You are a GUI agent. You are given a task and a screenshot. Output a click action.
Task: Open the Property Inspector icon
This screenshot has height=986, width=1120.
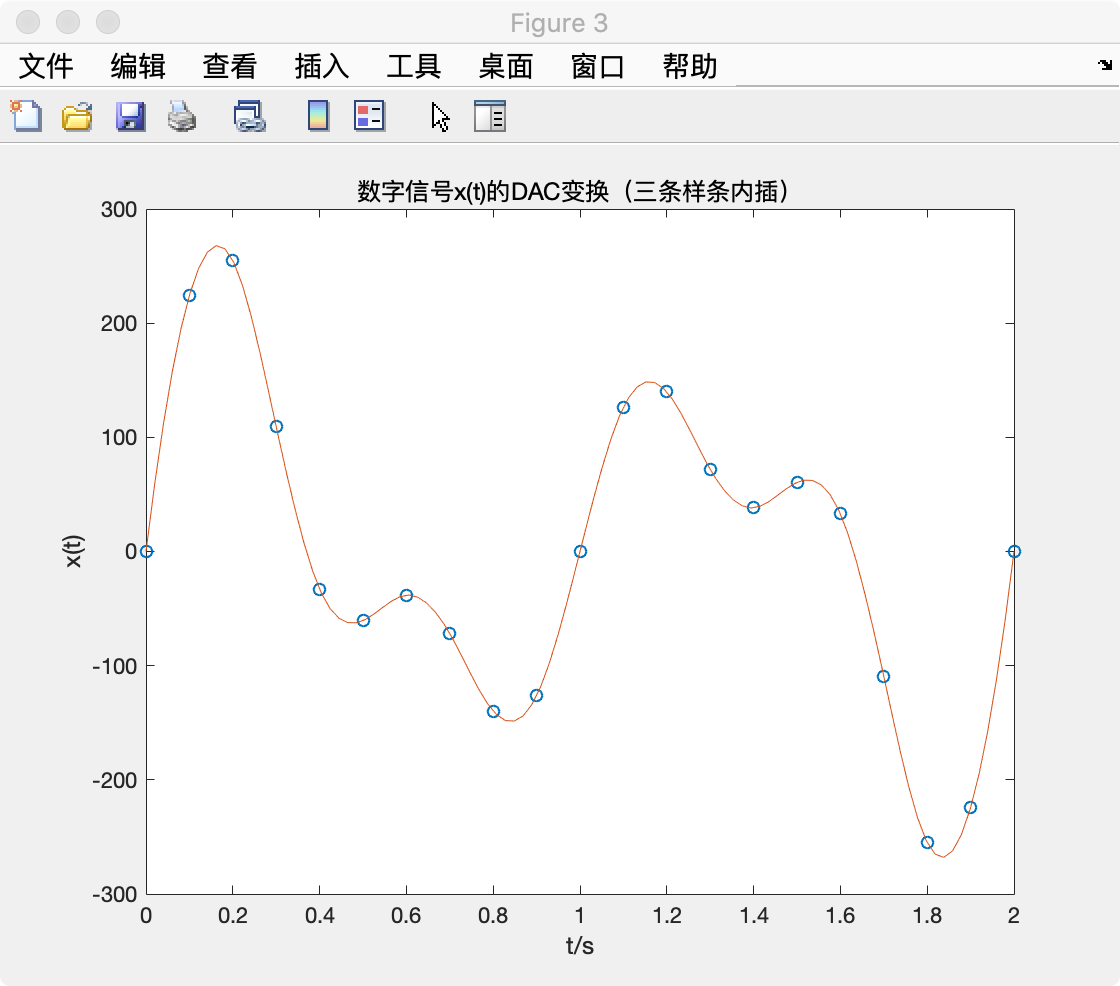[489, 116]
